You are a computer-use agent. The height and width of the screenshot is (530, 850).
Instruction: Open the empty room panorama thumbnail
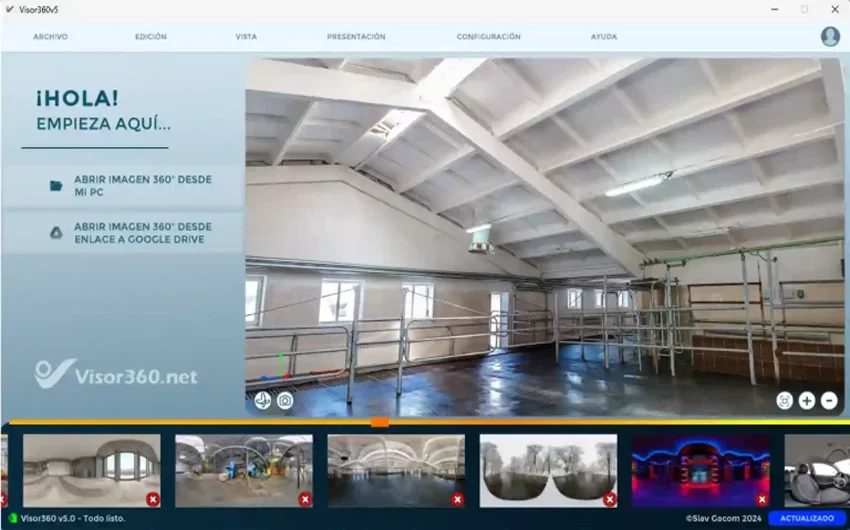[92, 470]
